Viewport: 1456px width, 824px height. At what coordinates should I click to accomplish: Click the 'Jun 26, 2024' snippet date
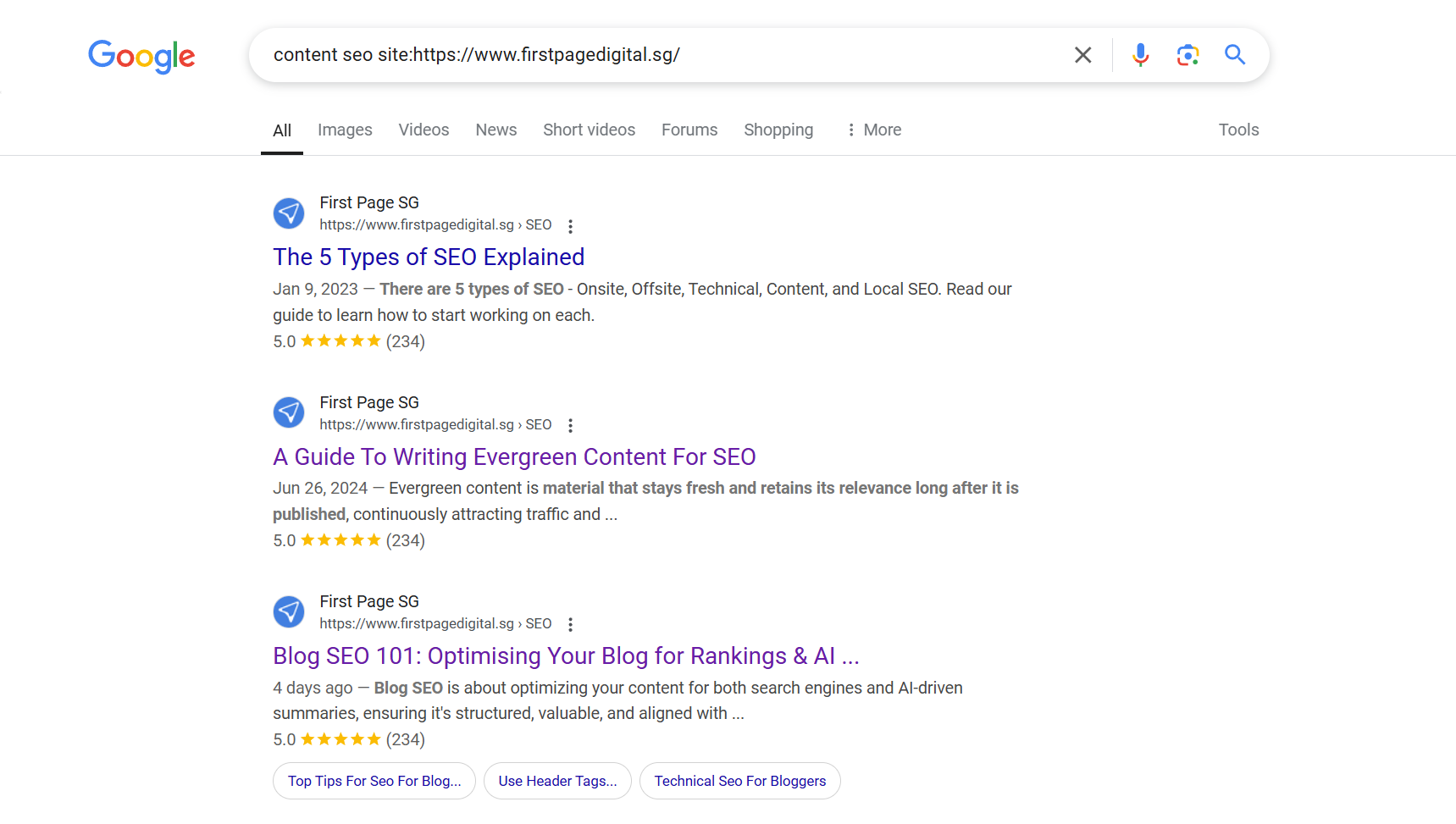pos(320,488)
